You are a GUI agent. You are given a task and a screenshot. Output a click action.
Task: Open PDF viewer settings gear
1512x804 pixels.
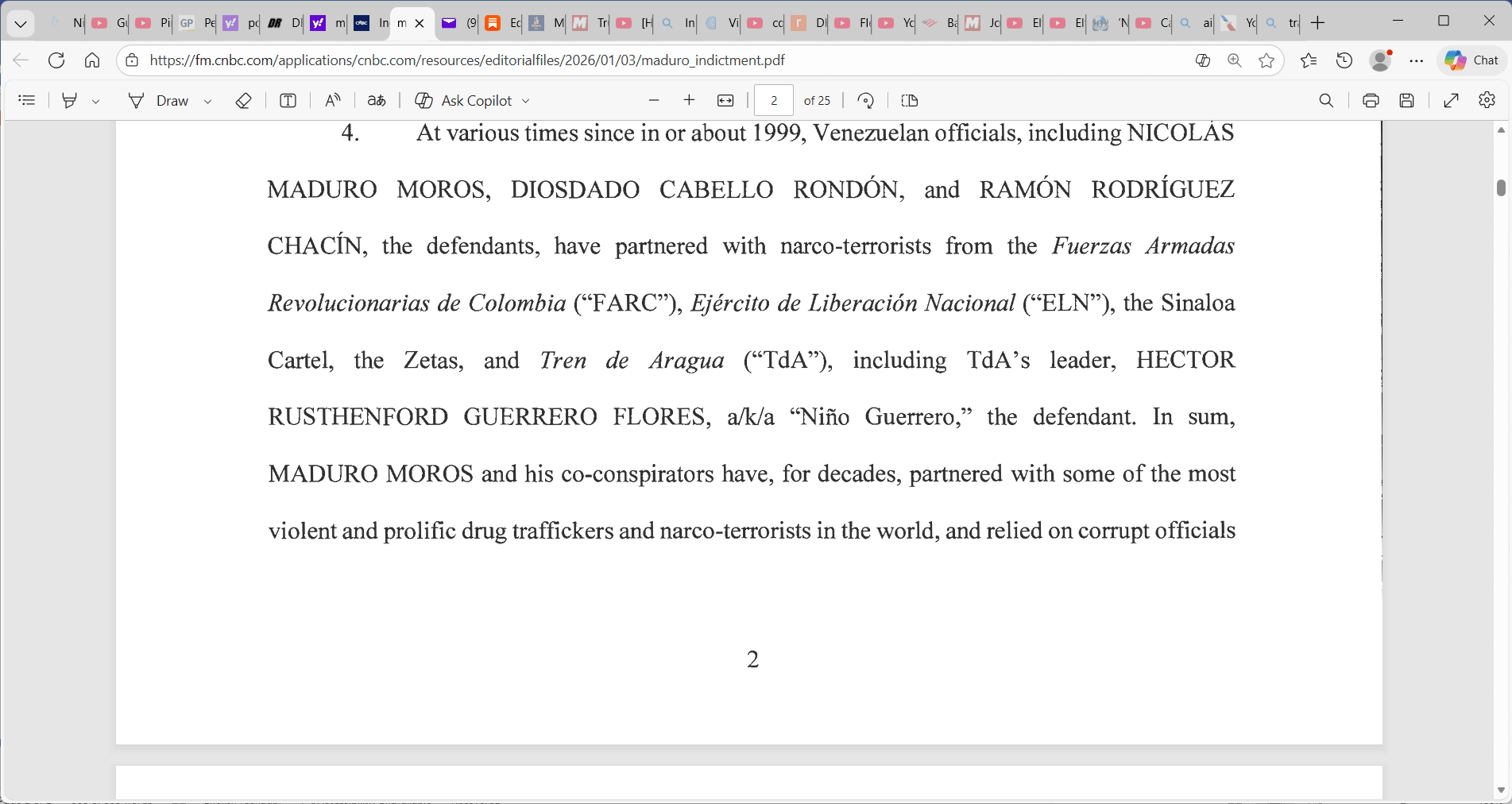(x=1487, y=100)
